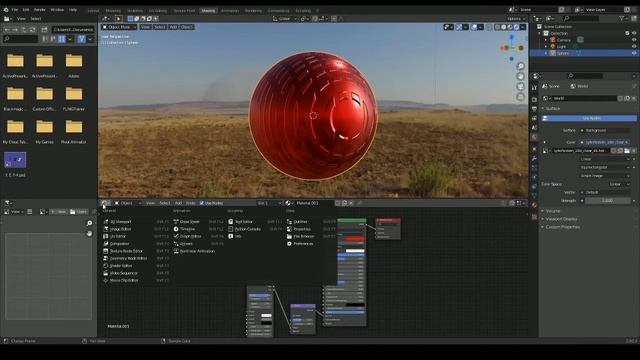This screenshot has width=640, height=360.
Task: Choose Dope Sheet under Animation
Action: point(189,222)
